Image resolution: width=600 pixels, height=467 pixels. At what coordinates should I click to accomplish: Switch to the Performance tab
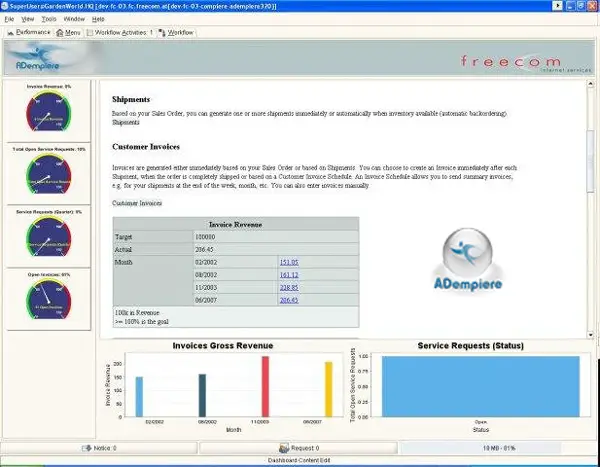[29, 33]
